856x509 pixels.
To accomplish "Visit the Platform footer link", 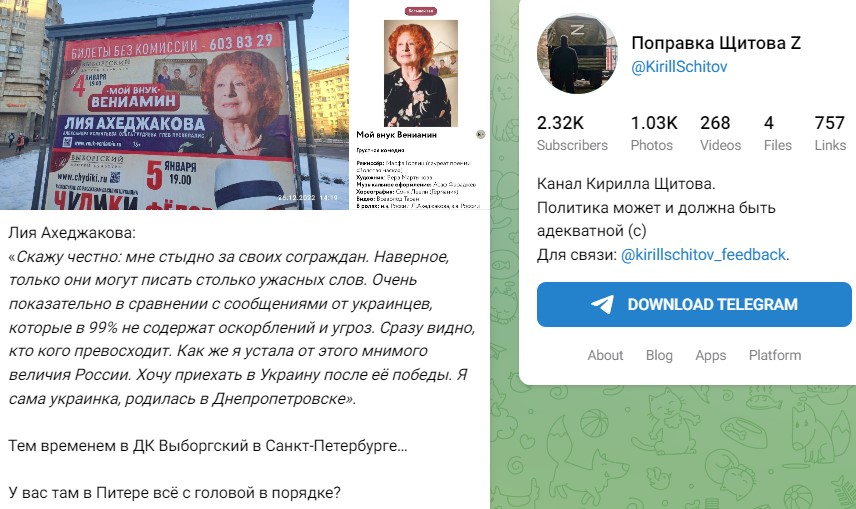I will pos(775,355).
